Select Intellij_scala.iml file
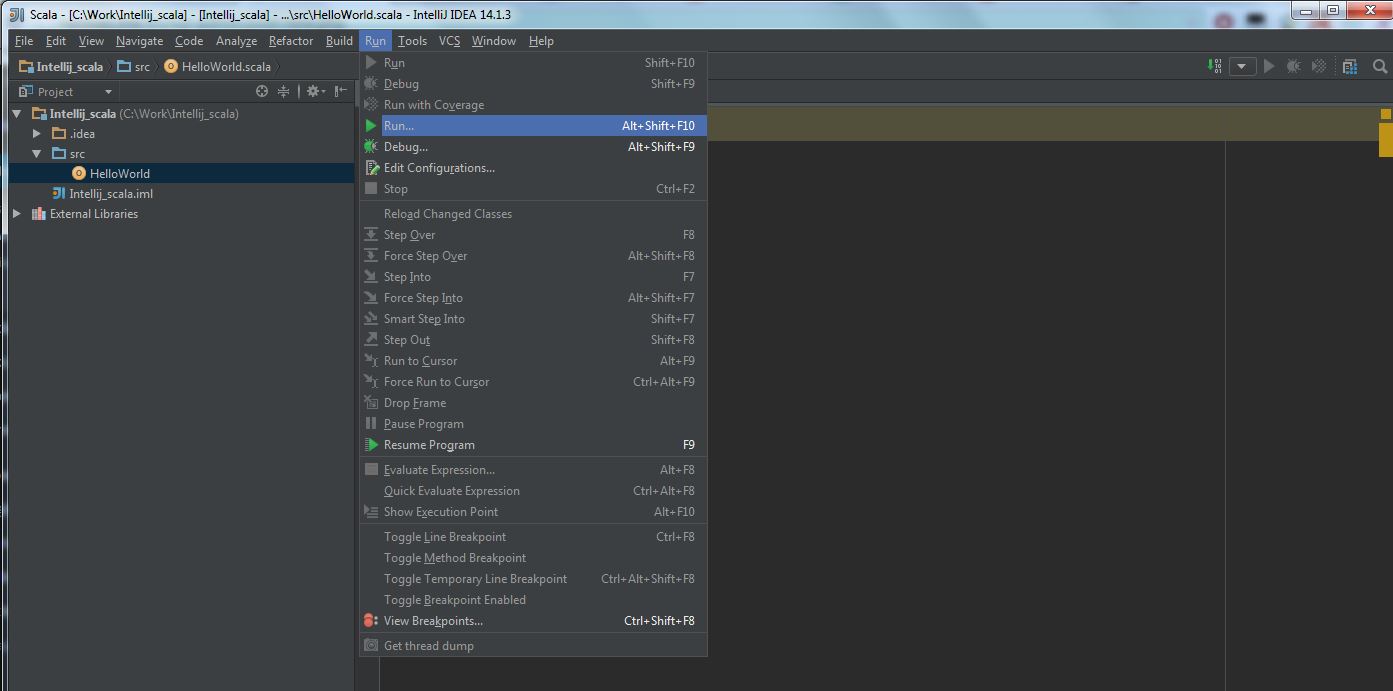 (111, 194)
